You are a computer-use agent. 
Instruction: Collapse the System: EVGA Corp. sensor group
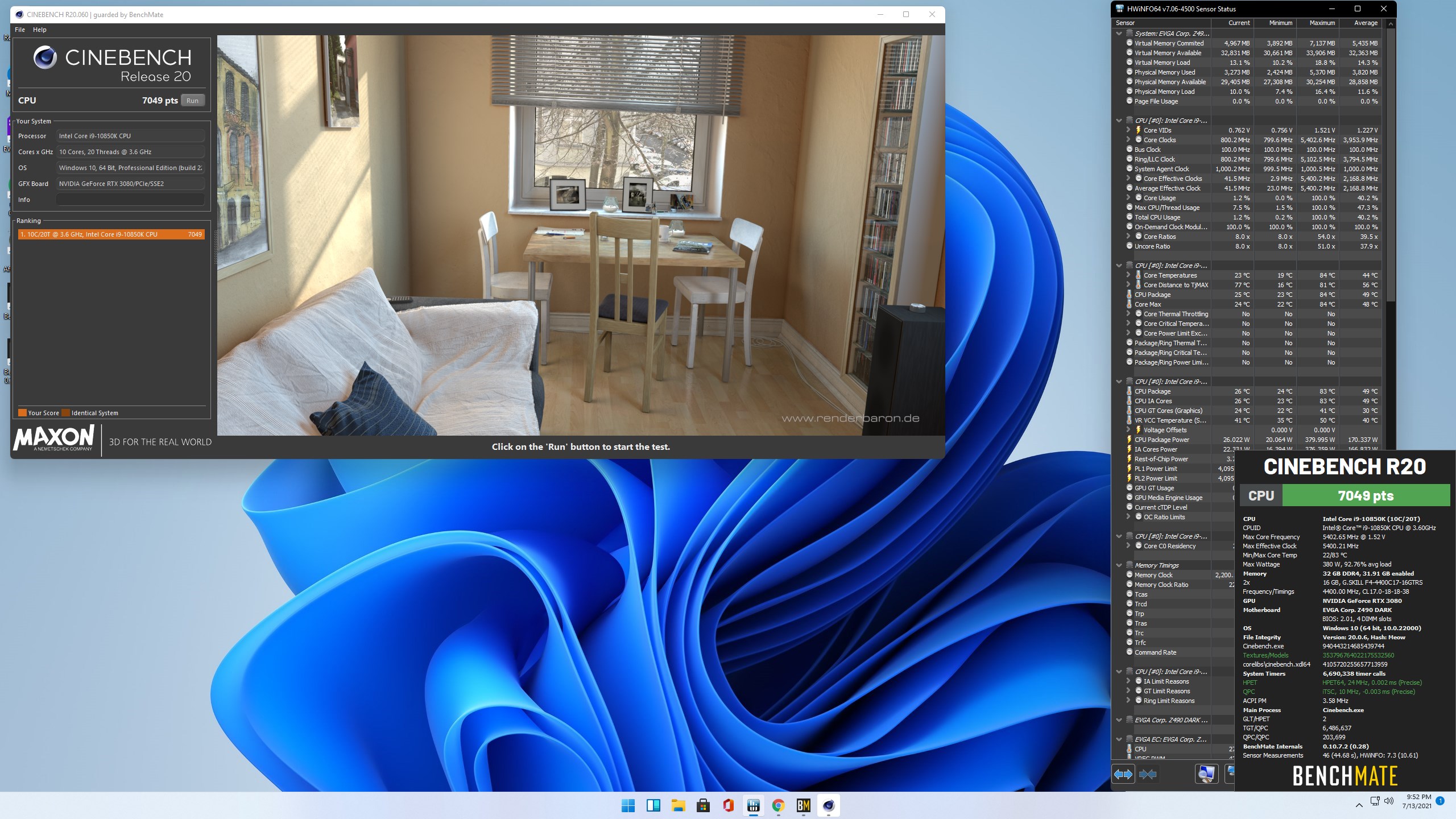(x=1119, y=34)
